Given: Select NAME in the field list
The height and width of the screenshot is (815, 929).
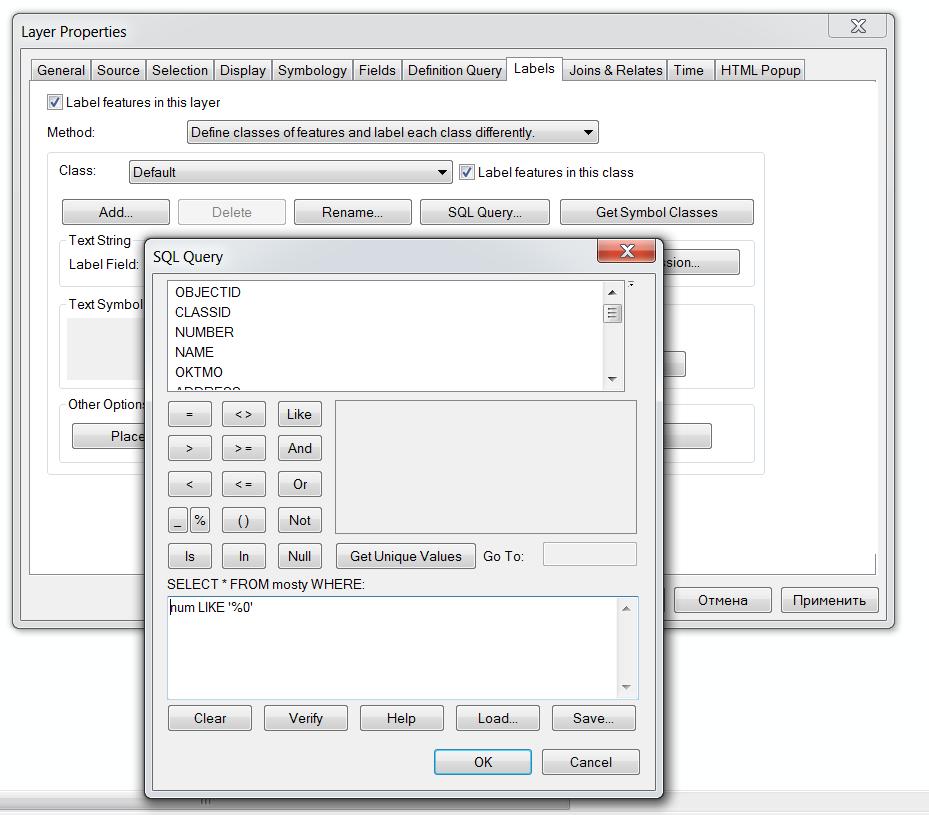Looking at the screenshot, I should point(194,352).
